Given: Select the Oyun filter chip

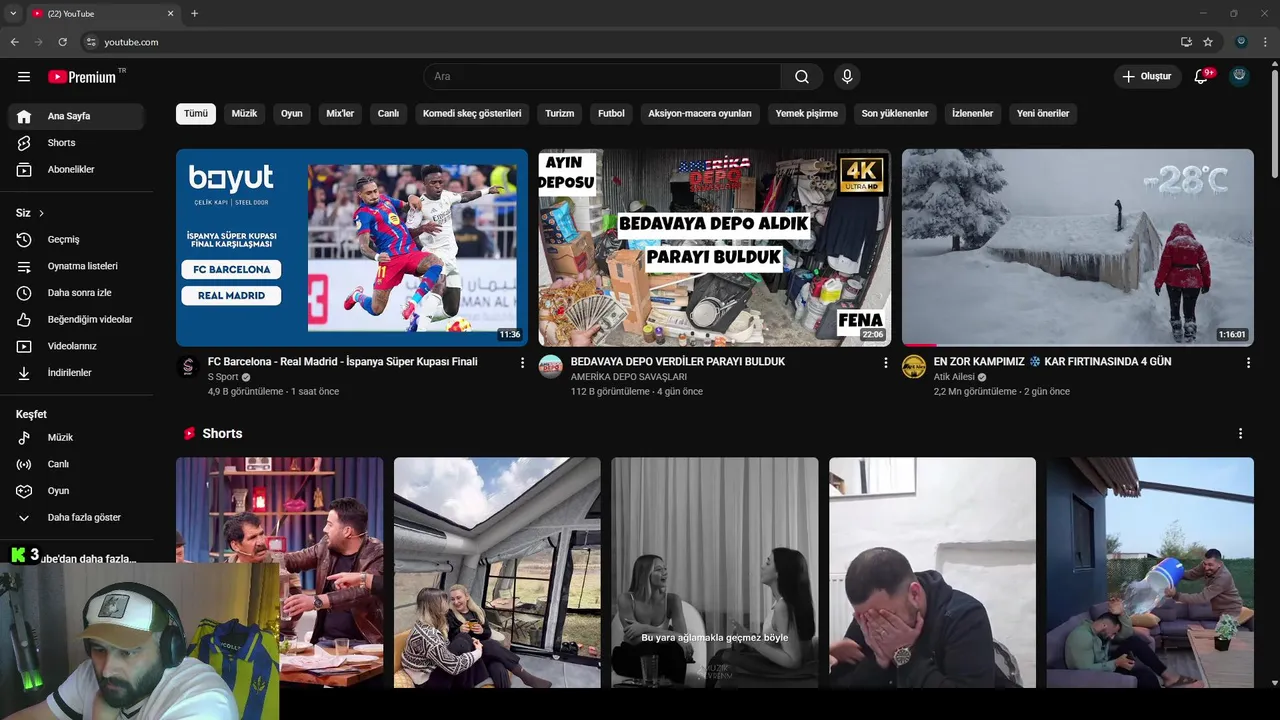Looking at the screenshot, I should pos(292,114).
